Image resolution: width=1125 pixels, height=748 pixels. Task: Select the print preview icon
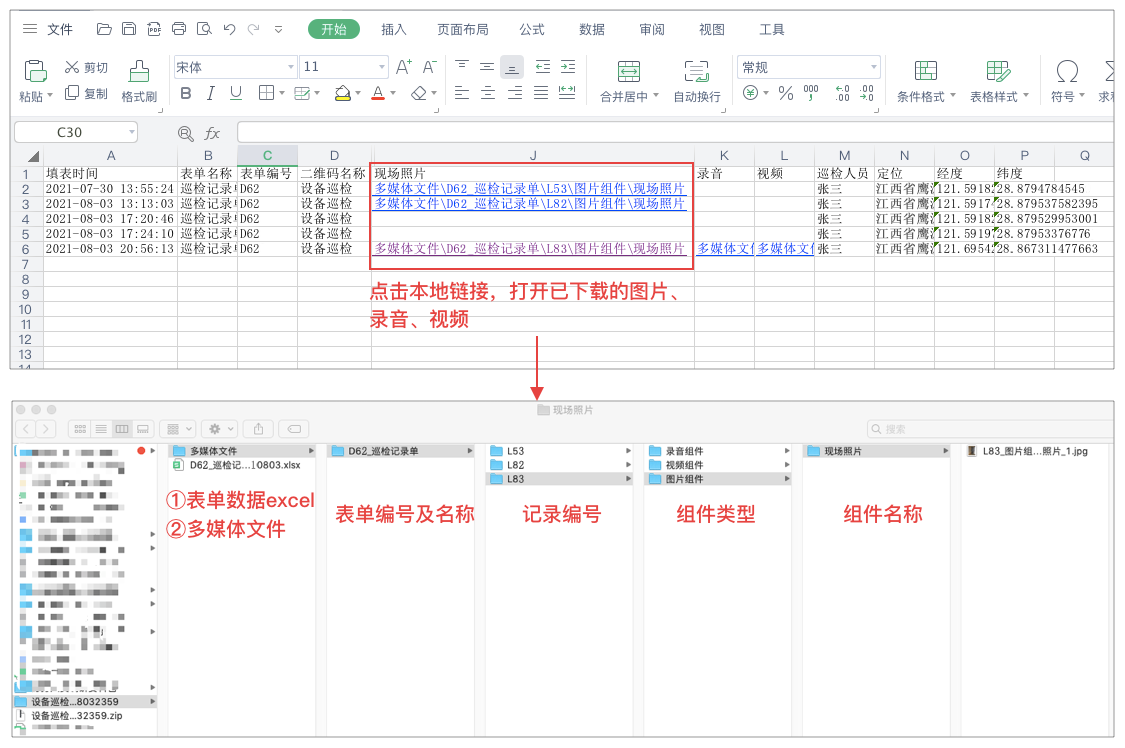[x=205, y=30]
